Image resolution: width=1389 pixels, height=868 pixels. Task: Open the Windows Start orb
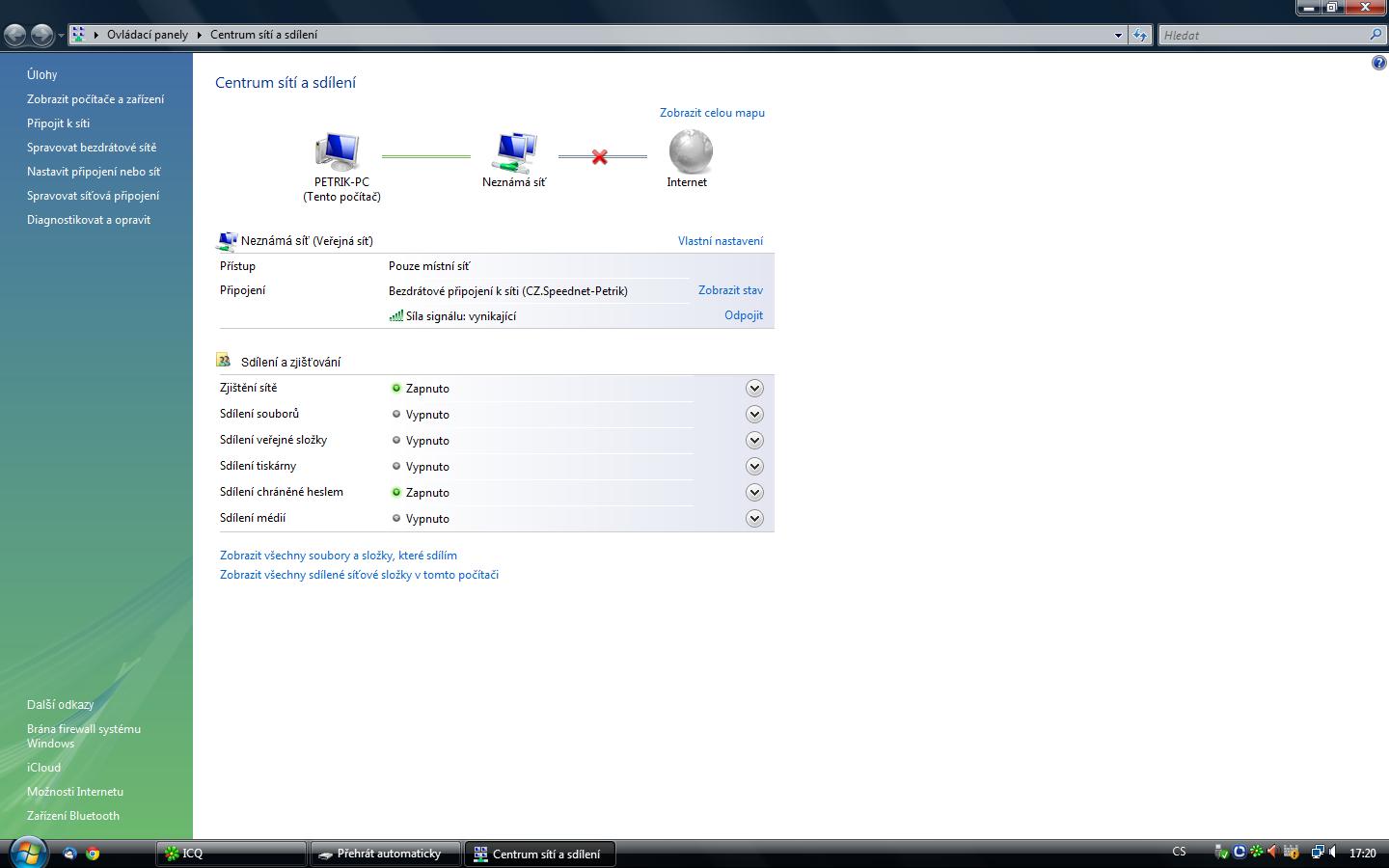point(27,853)
